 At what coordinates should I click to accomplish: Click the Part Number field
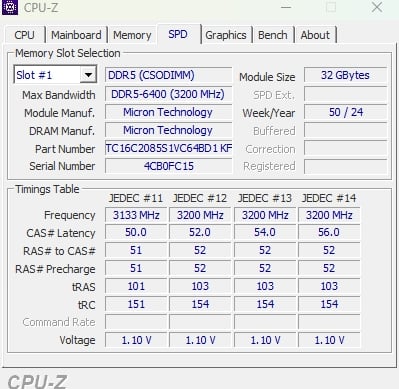pos(169,148)
